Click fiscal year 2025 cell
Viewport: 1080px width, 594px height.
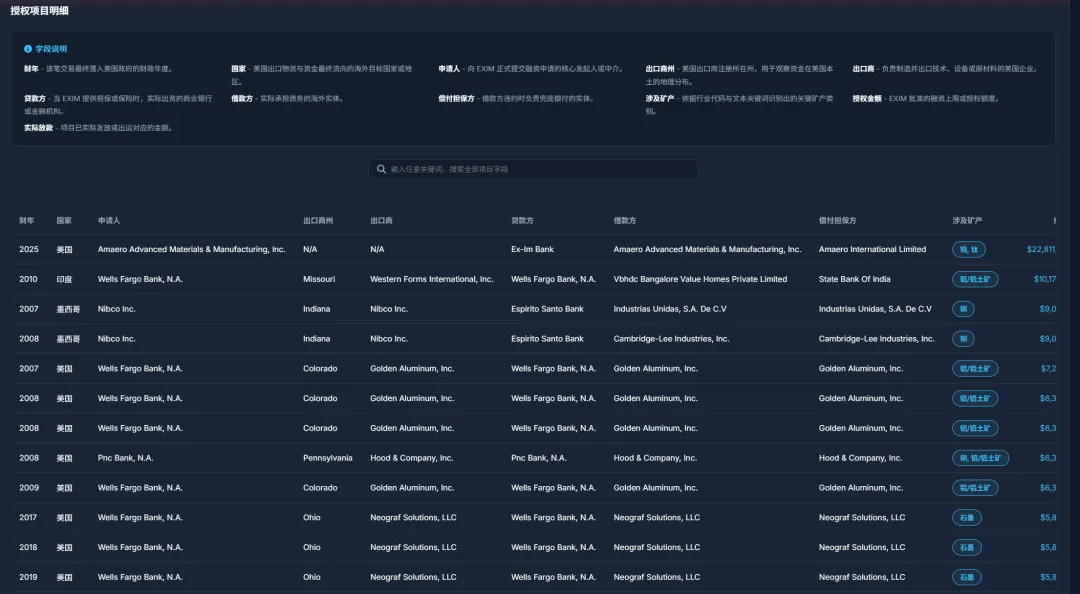click(x=29, y=249)
